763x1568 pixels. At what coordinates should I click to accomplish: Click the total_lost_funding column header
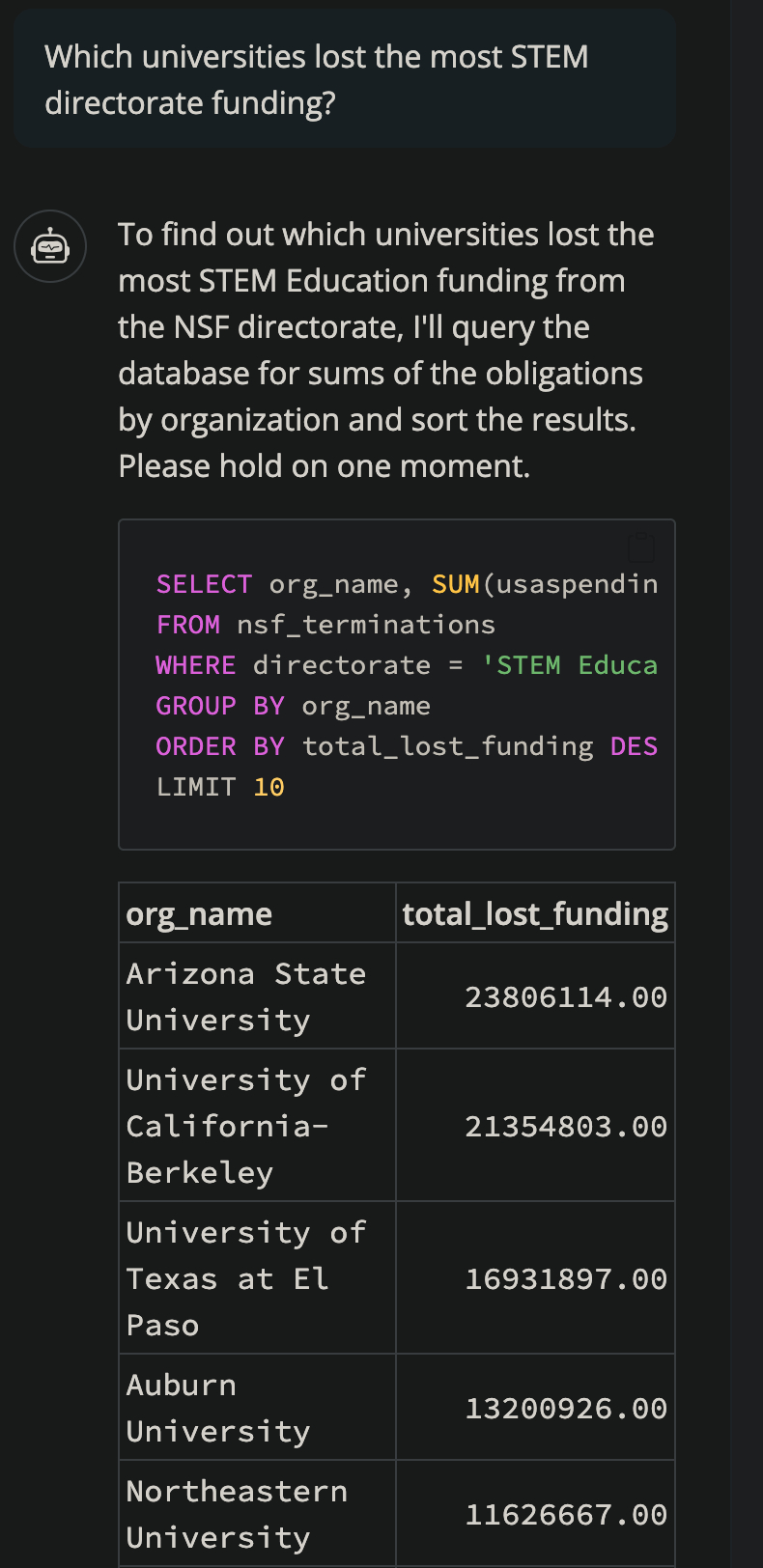pos(535,914)
